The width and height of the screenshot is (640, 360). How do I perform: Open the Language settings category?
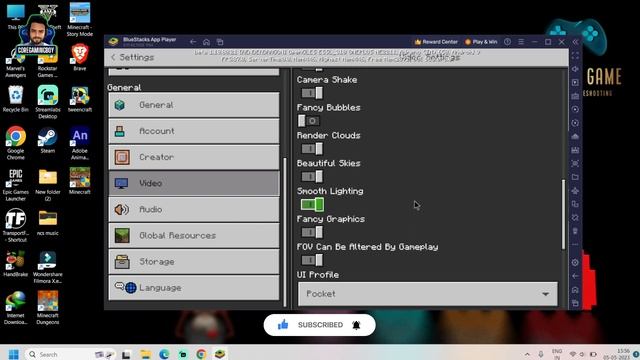[194, 288]
